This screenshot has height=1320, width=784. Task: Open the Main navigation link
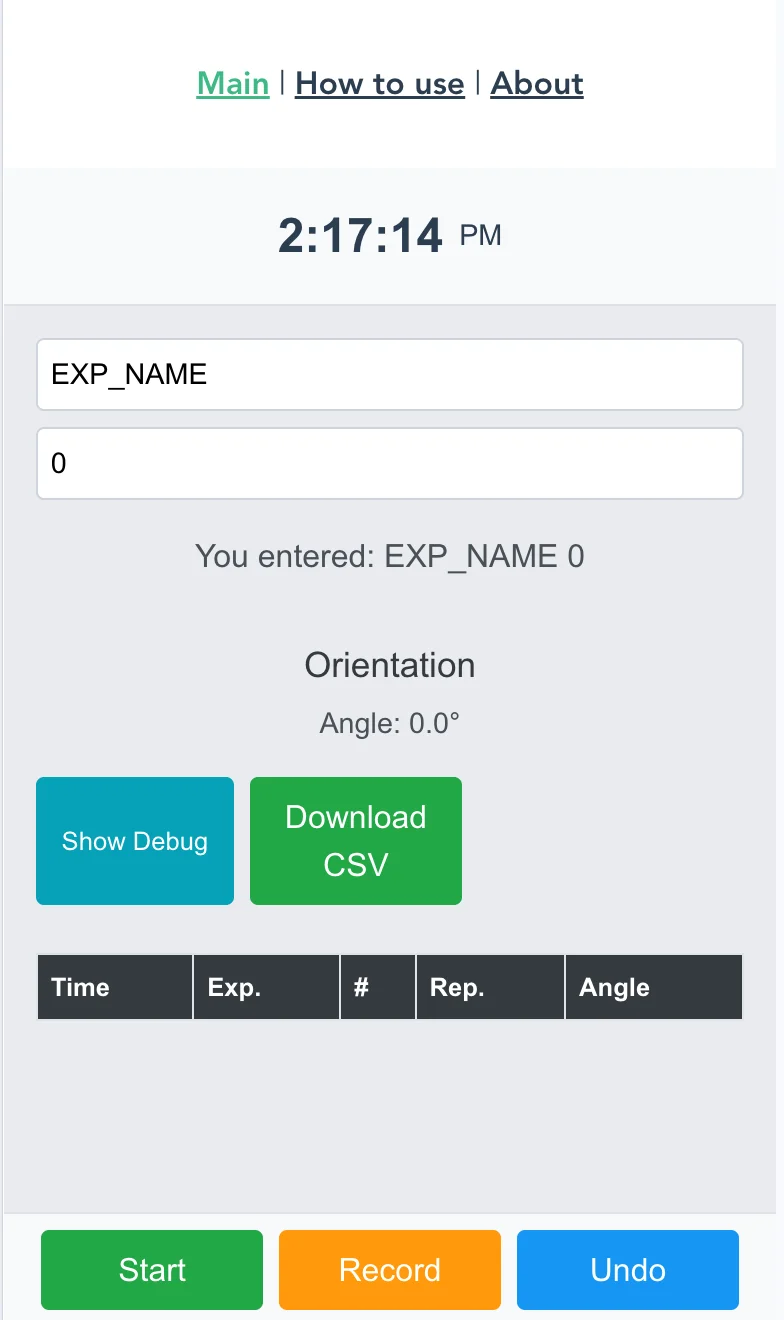233,84
